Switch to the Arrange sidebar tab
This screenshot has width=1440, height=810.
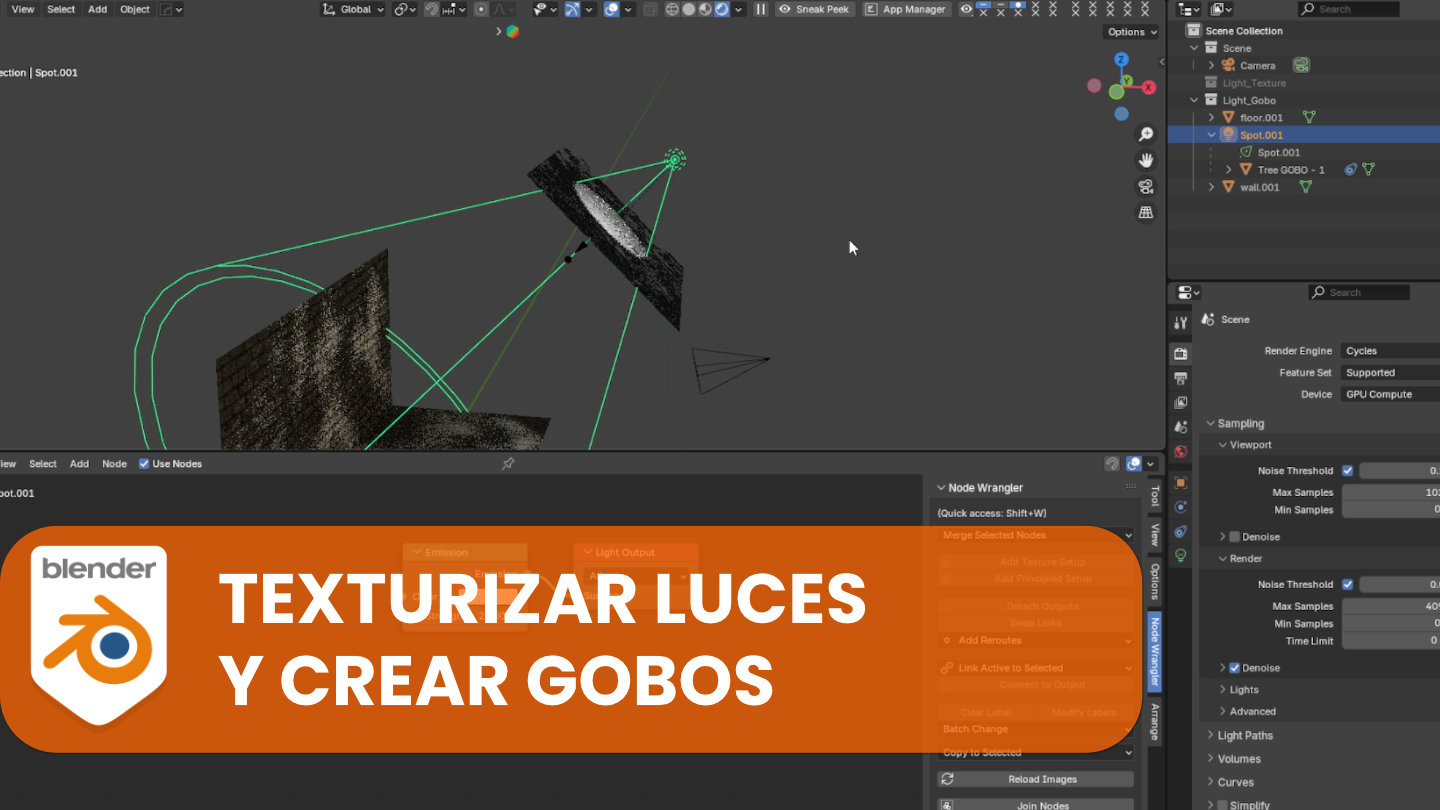[x=1154, y=722]
